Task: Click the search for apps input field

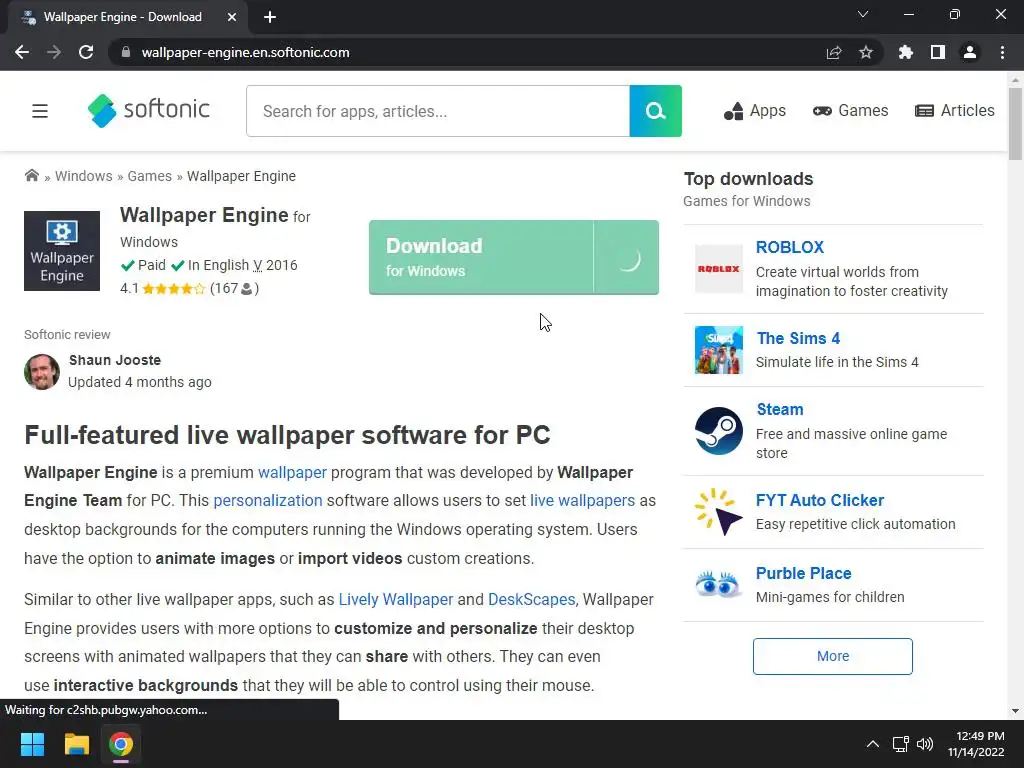Action: point(438,111)
